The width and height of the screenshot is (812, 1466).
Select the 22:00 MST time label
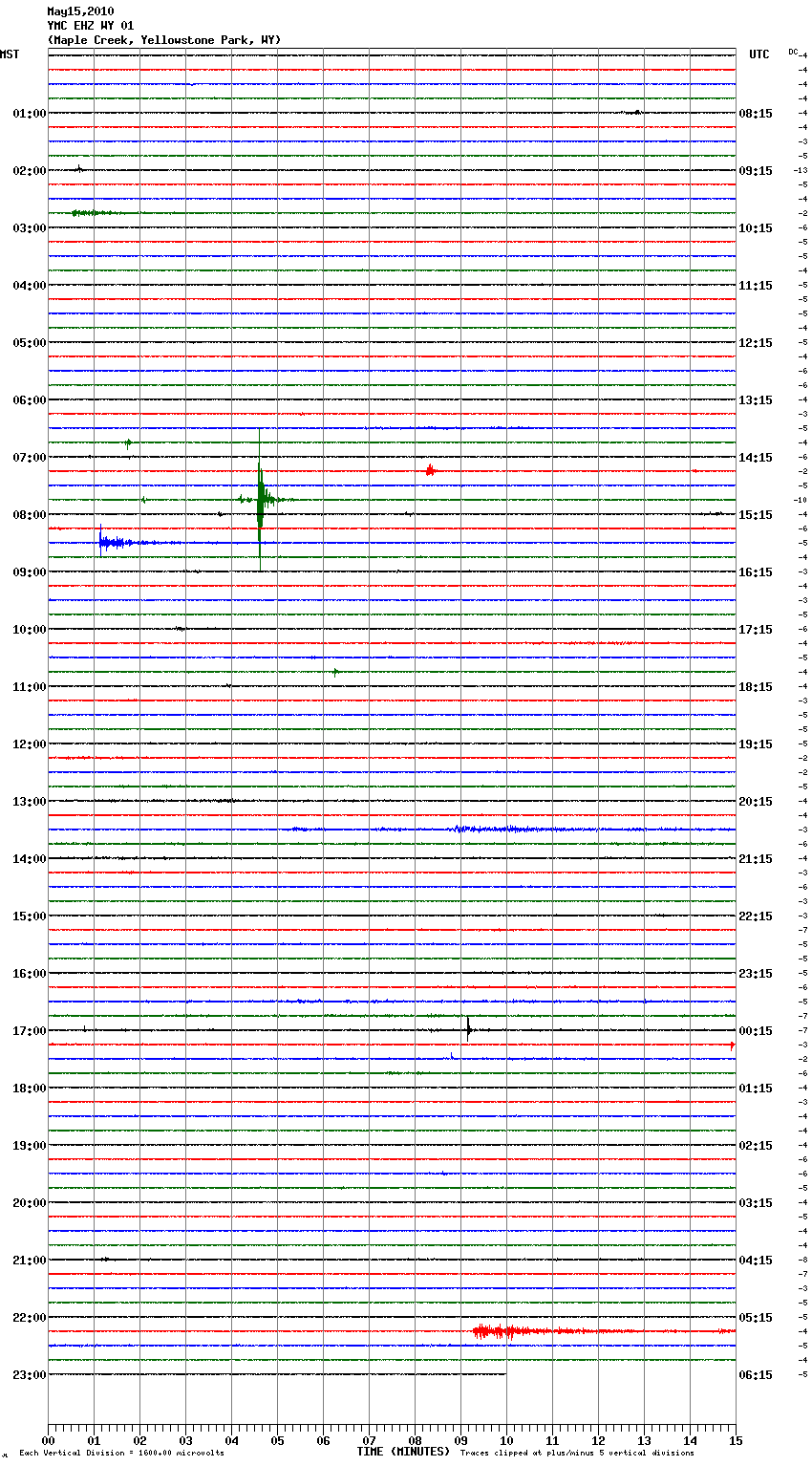click(30, 1318)
